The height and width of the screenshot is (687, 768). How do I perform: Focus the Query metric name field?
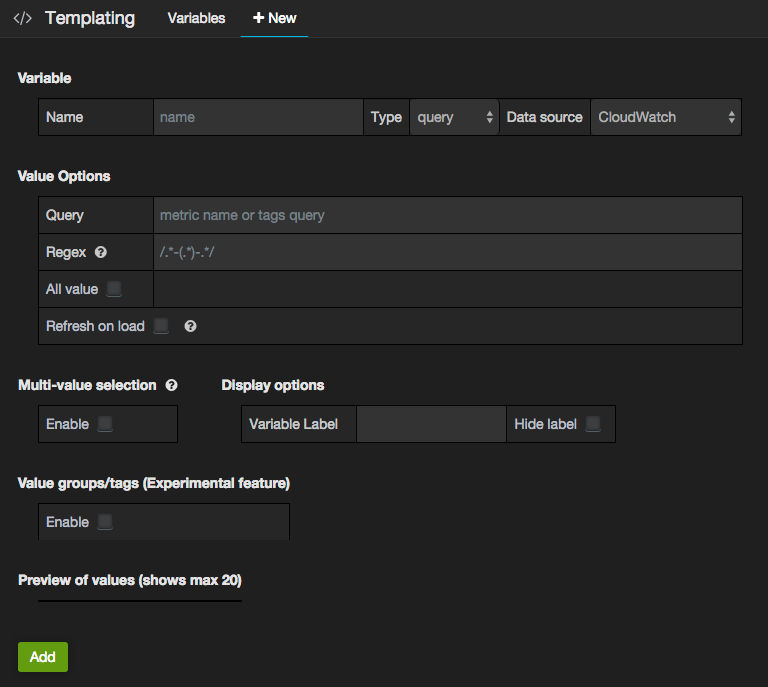click(447, 215)
